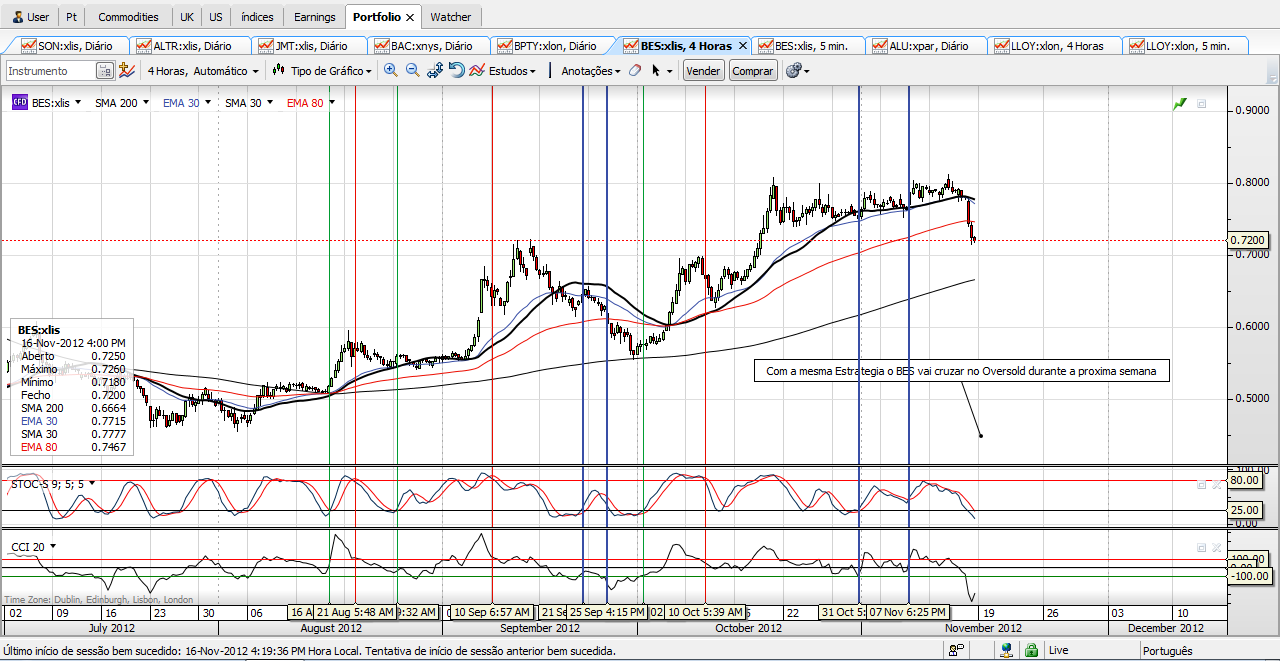
Task: Click the CFD badge for BES:xlis
Action: pos(19,102)
